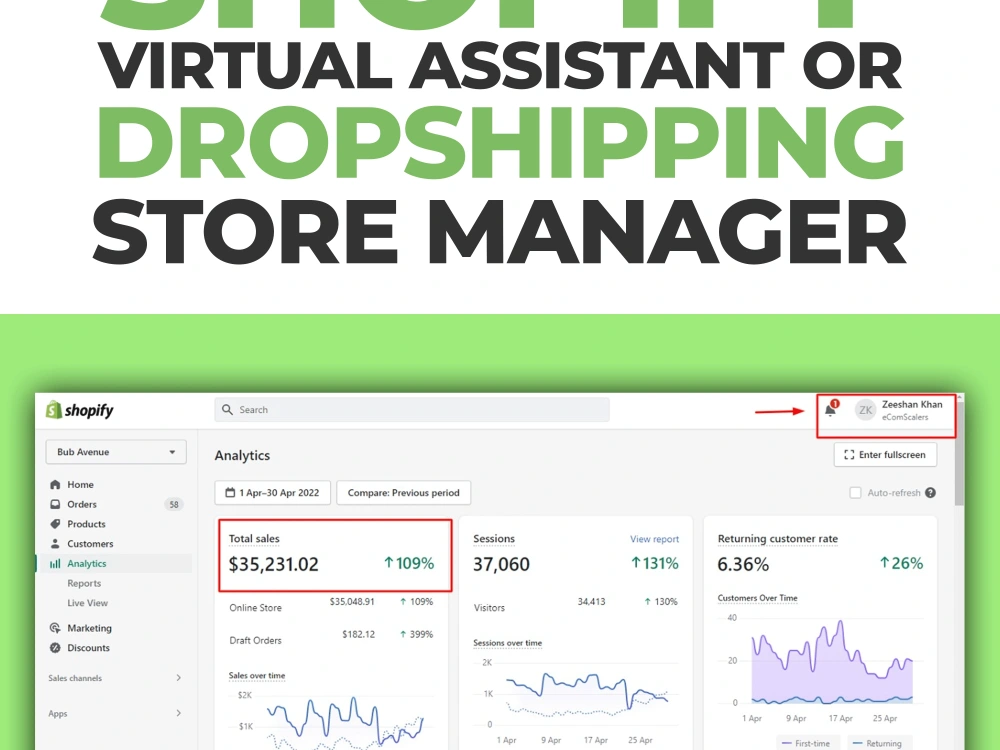Click the 6.36% returning rate value
1000x750 pixels.
(x=743, y=564)
